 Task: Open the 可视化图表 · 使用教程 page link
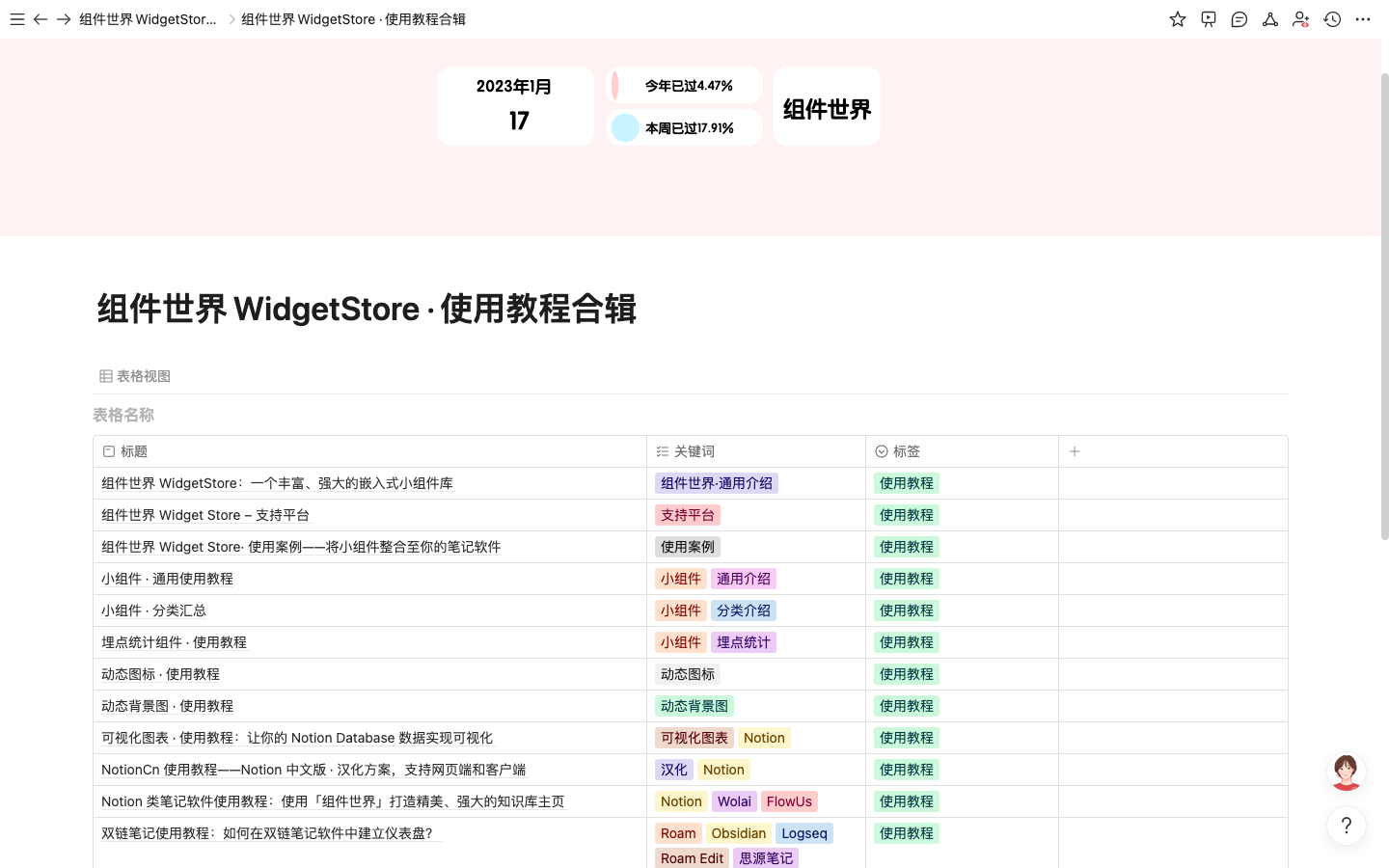[x=296, y=737]
